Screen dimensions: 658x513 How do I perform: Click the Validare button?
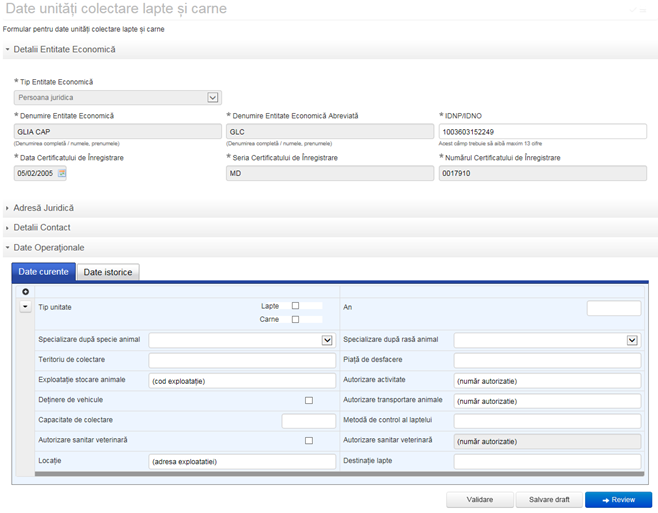(479, 499)
